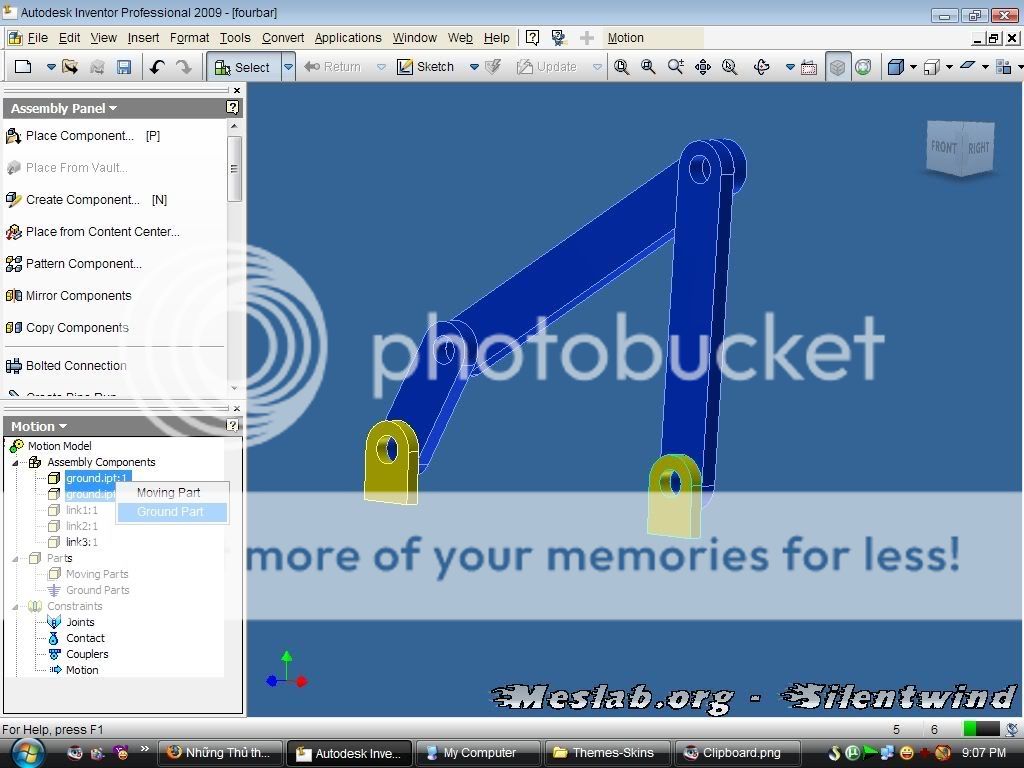Open the Tools menu

[x=235, y=38]
